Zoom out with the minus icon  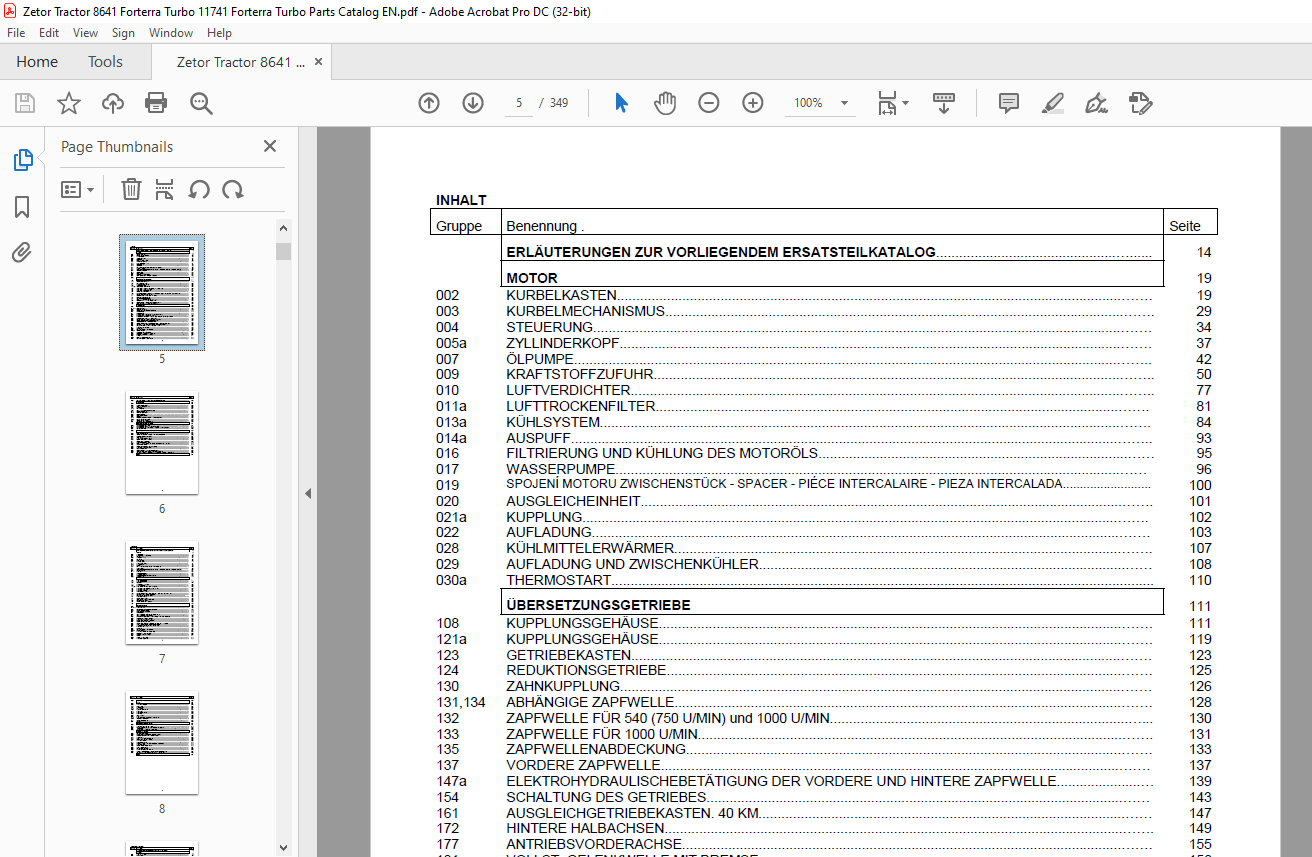click(709, 103)
